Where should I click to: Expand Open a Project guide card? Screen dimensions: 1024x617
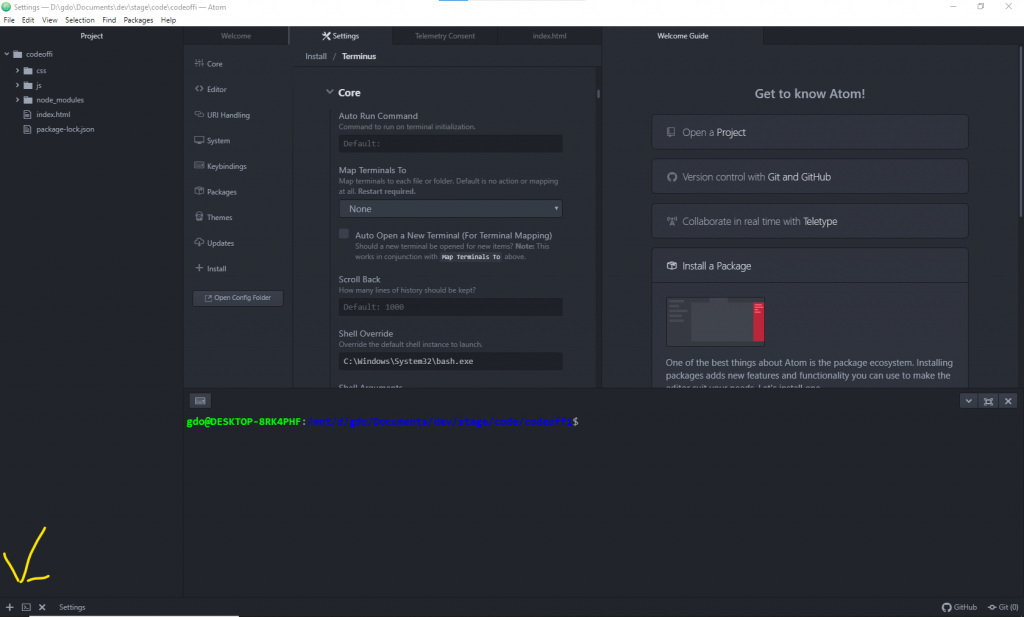pyautogui.click(x=810, y=132)
